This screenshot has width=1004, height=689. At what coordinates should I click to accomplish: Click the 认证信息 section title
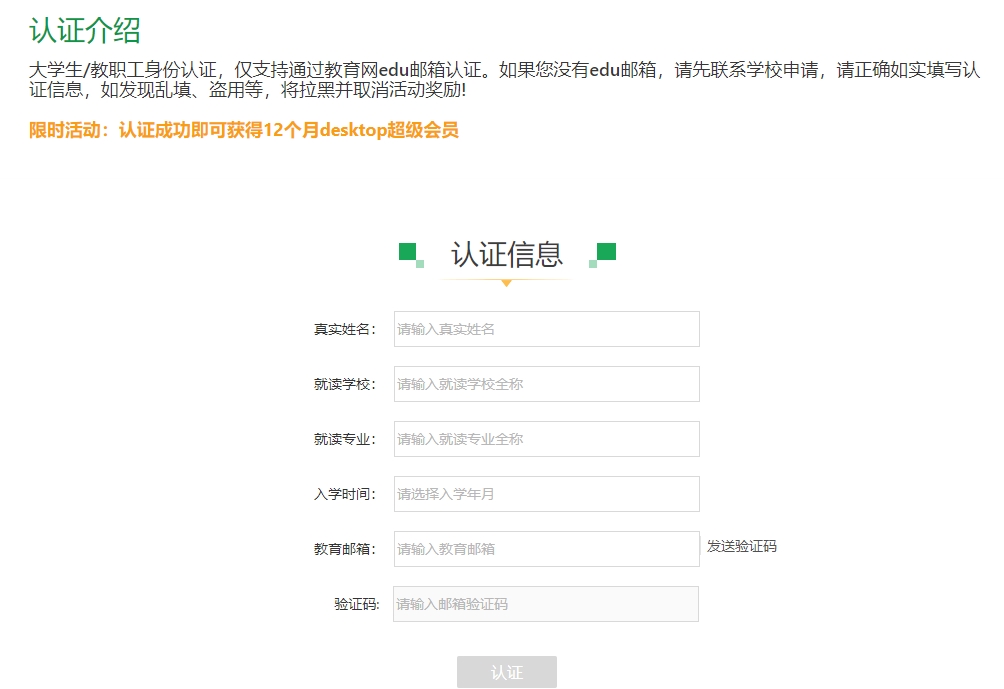(507, 254)
